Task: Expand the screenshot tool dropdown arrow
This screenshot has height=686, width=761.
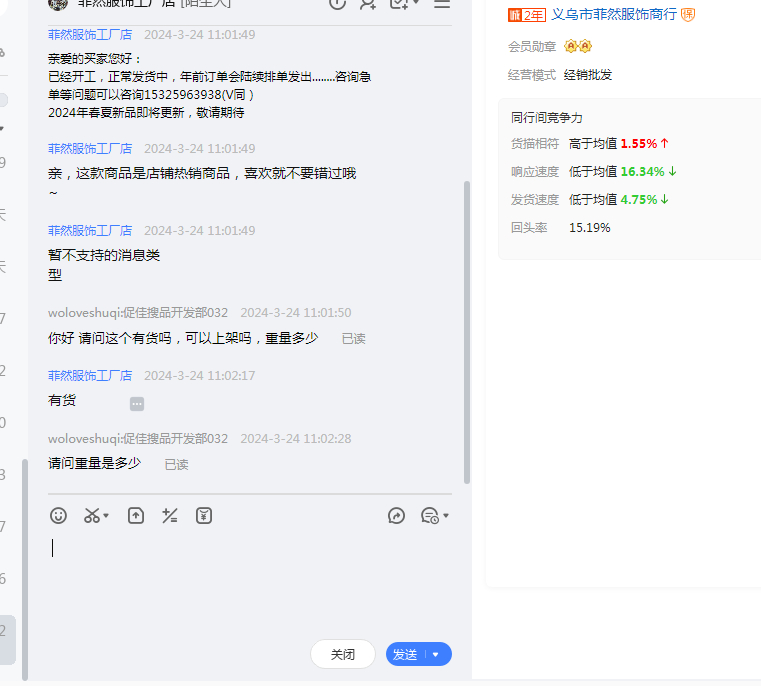Action: (106, 517)
